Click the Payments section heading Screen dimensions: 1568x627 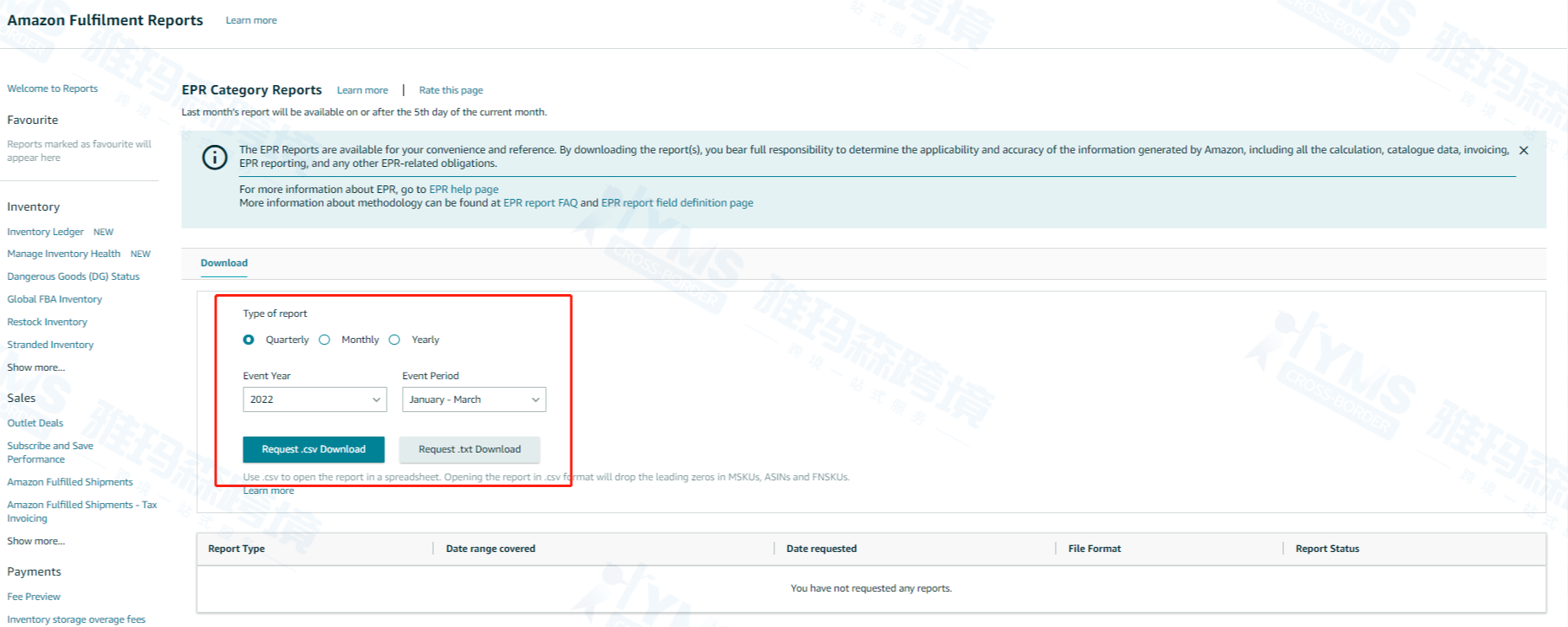tap(34, 572)
